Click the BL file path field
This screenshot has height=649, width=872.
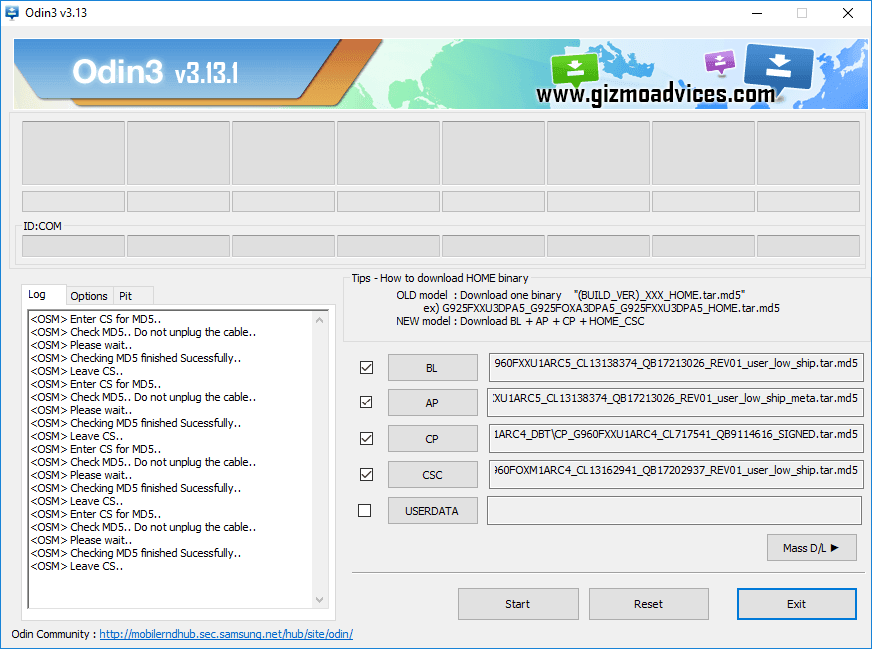(676, 367)
